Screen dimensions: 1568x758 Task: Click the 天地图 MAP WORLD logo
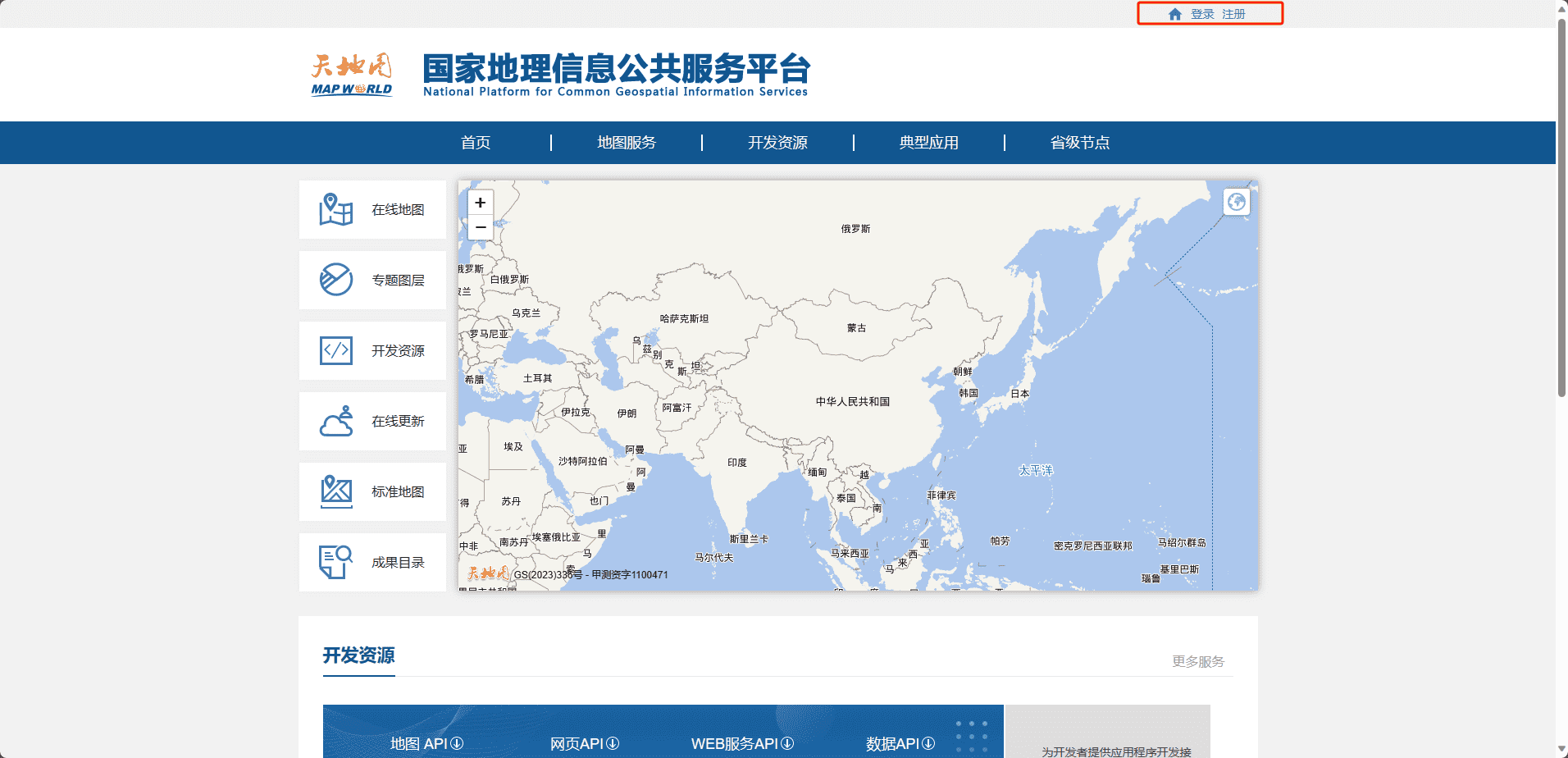point(352,75)
